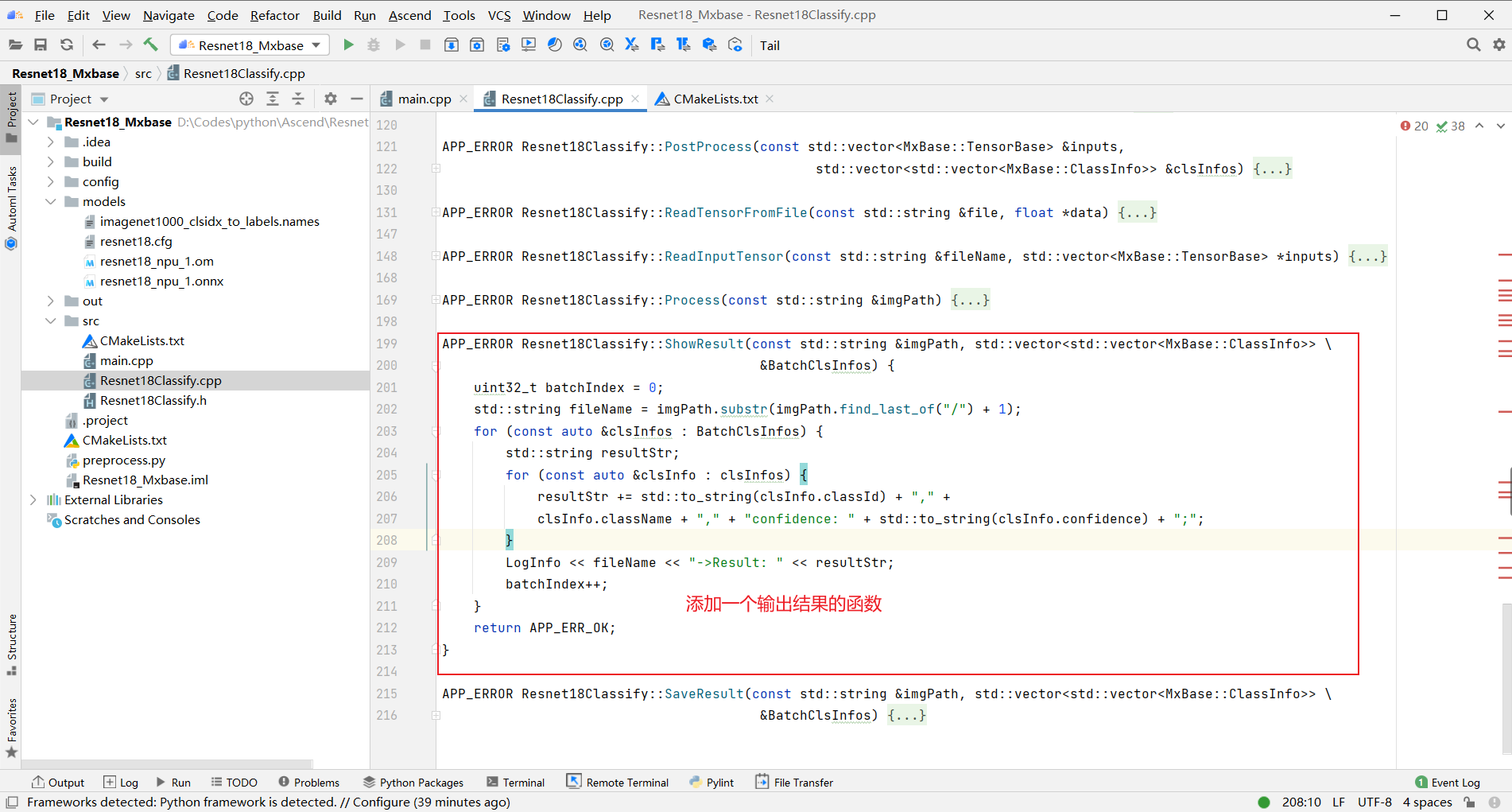
Task: Collapse the src folder
Action: (x=51, y=321)
